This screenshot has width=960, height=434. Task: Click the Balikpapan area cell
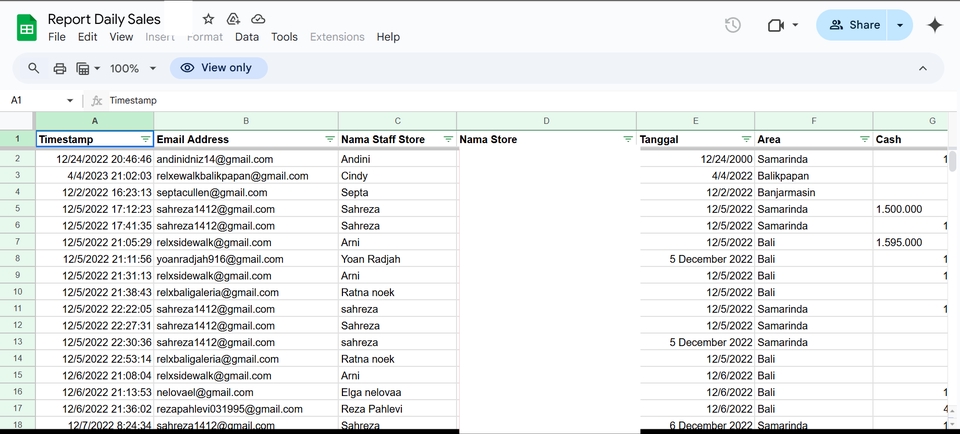coord(814,176)
